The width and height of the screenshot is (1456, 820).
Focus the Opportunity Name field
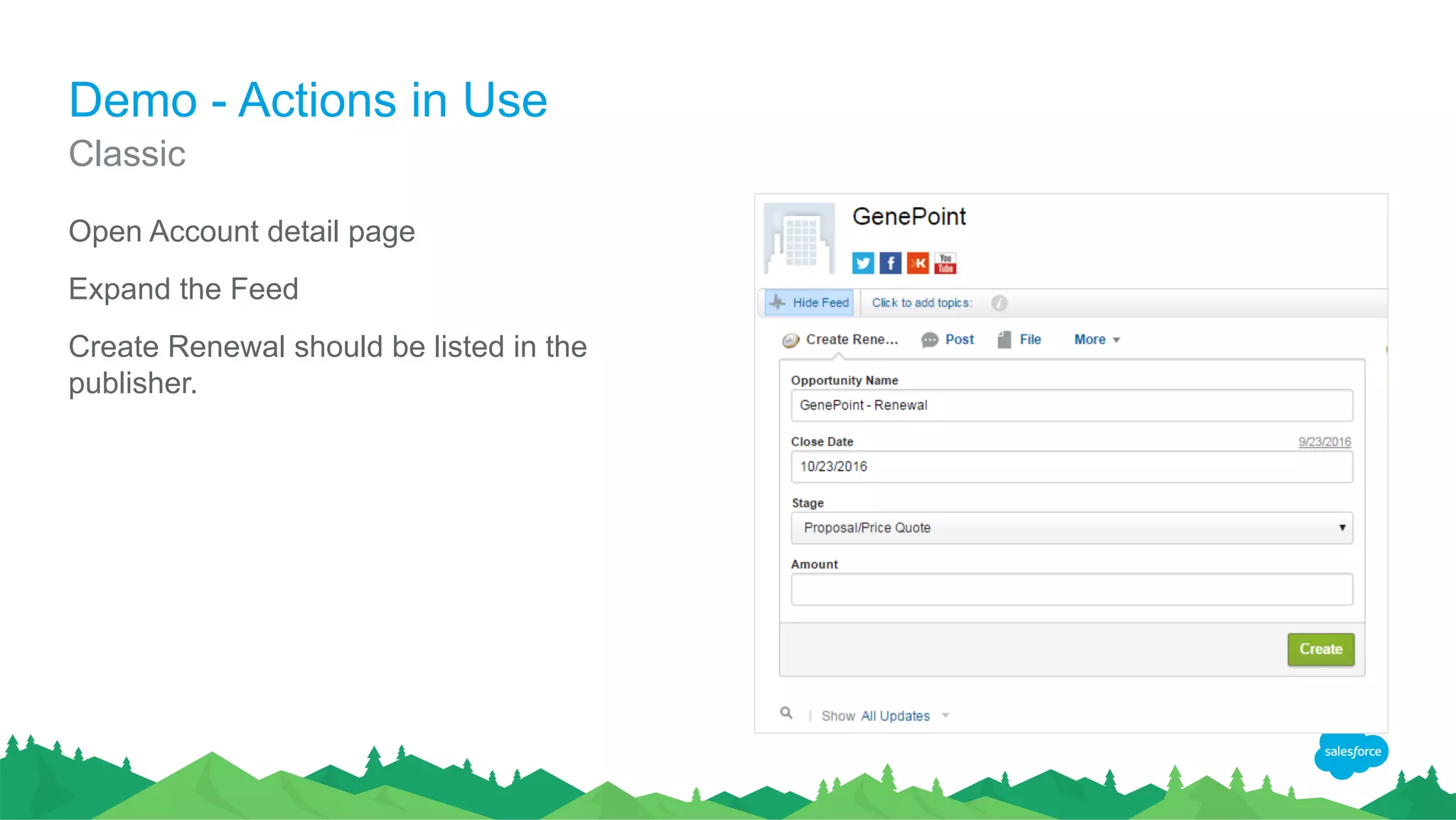[x=1072, y=405]
